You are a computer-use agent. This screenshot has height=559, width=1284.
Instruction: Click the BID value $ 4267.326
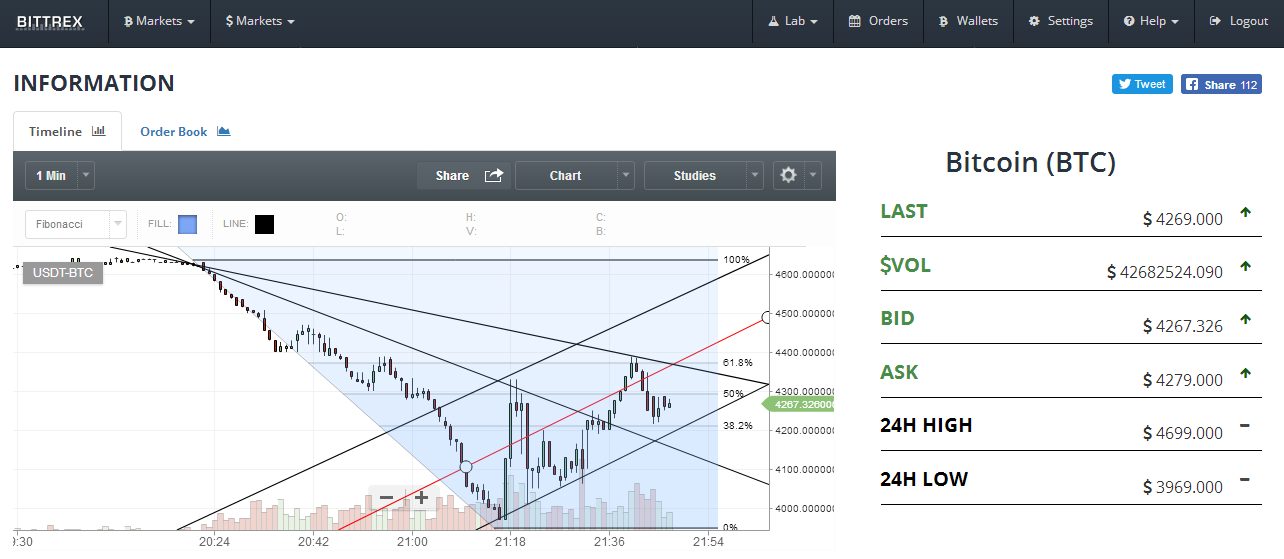click(1182, 326)
